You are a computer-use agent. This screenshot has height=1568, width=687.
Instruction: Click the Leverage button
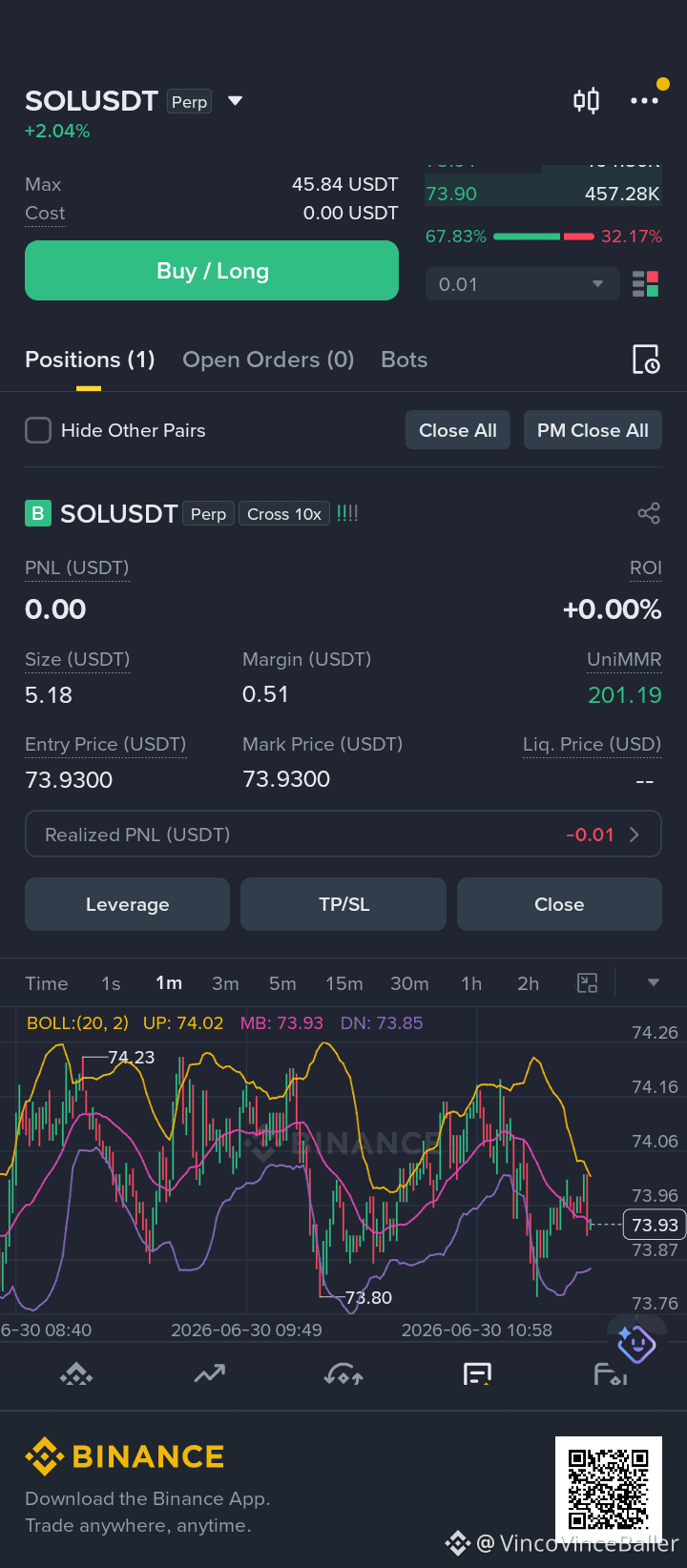(127, 904)
